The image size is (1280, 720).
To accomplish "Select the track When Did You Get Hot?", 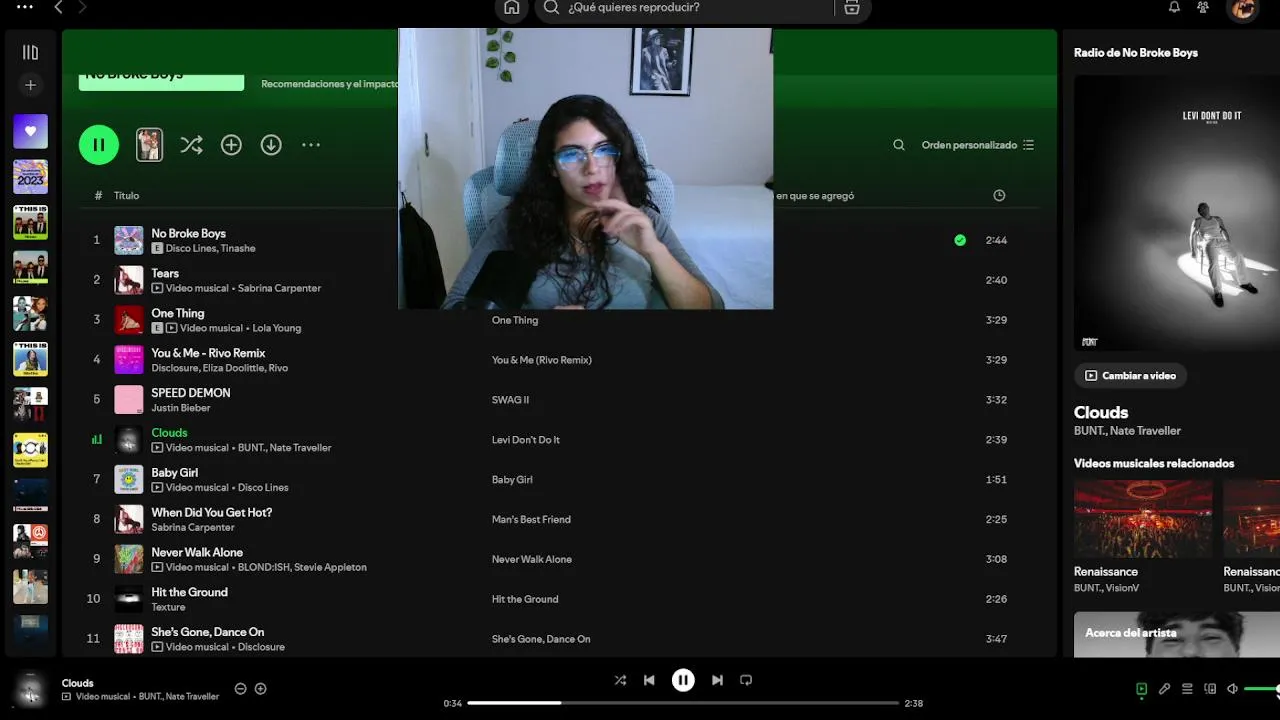I will tap(212, 512).
